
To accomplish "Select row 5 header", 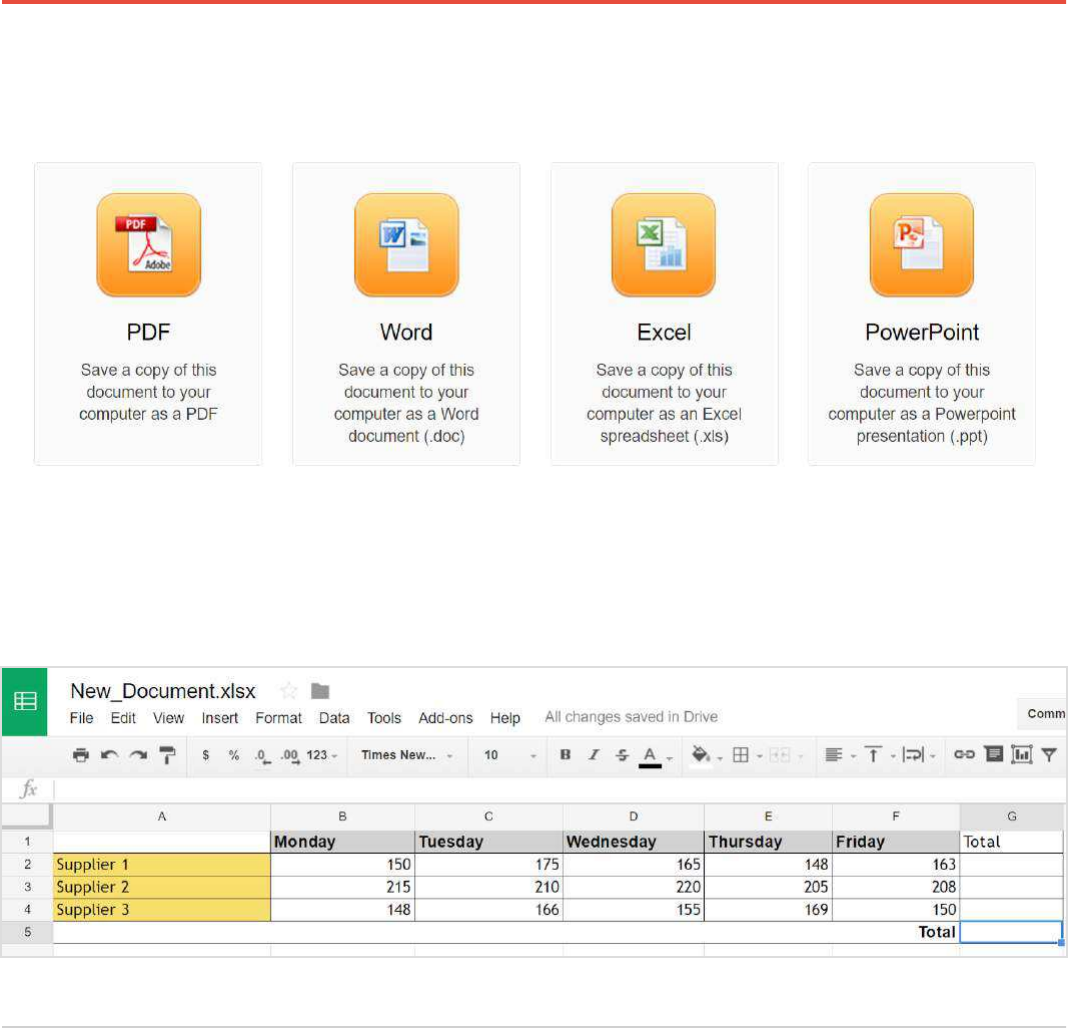I will click(27, 932).
